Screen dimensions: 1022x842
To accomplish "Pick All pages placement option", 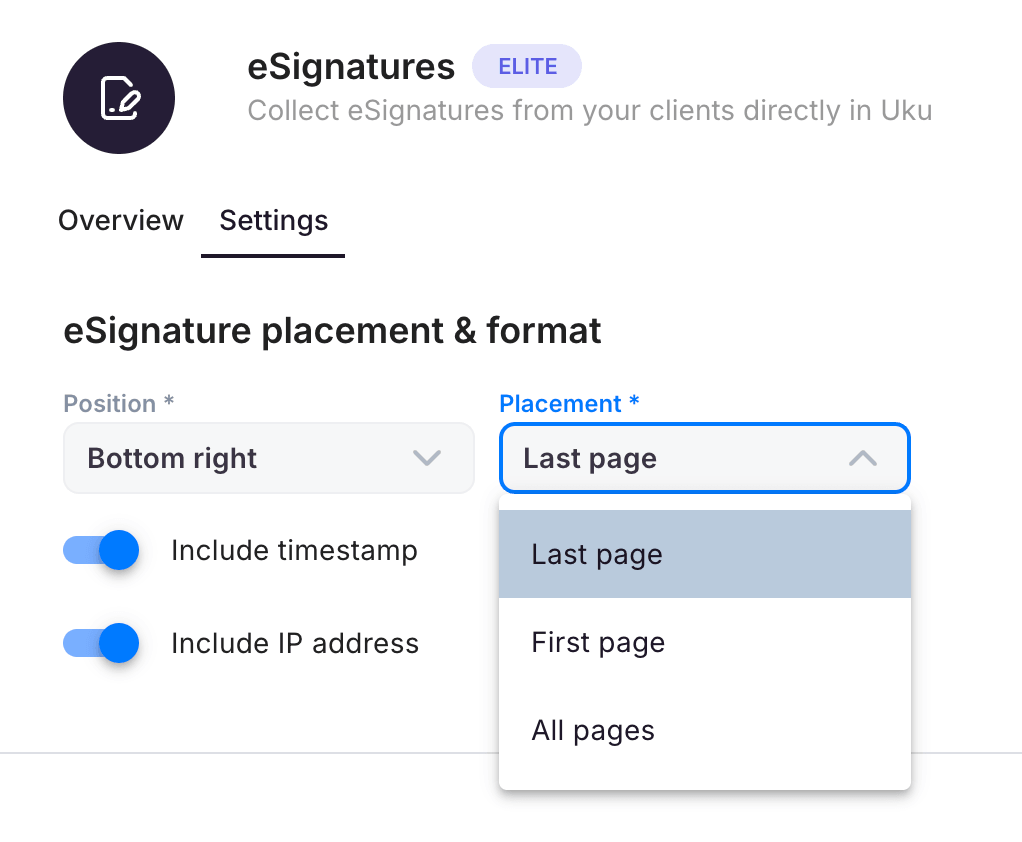I will 705,730.
